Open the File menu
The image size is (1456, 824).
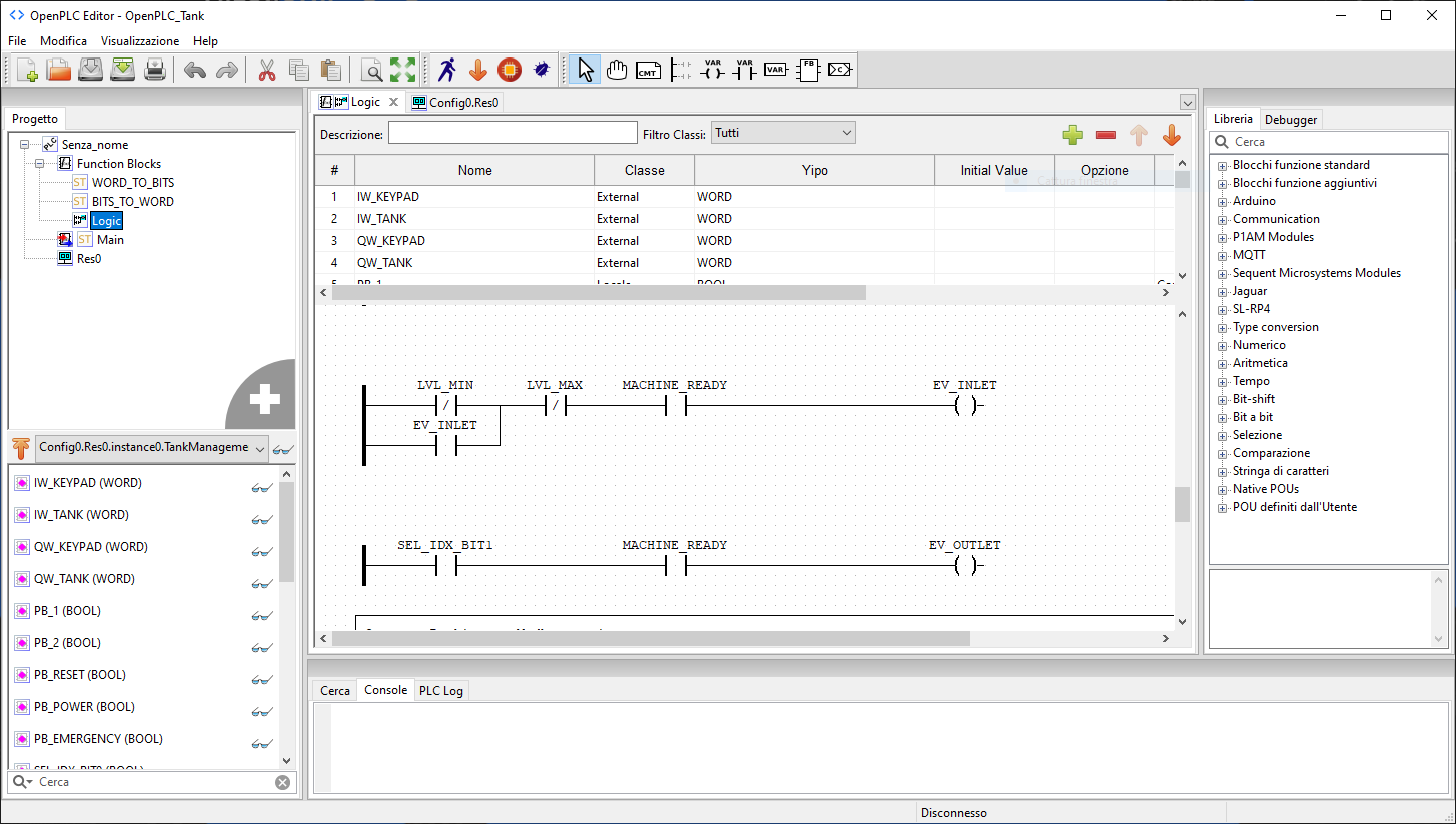17,41
